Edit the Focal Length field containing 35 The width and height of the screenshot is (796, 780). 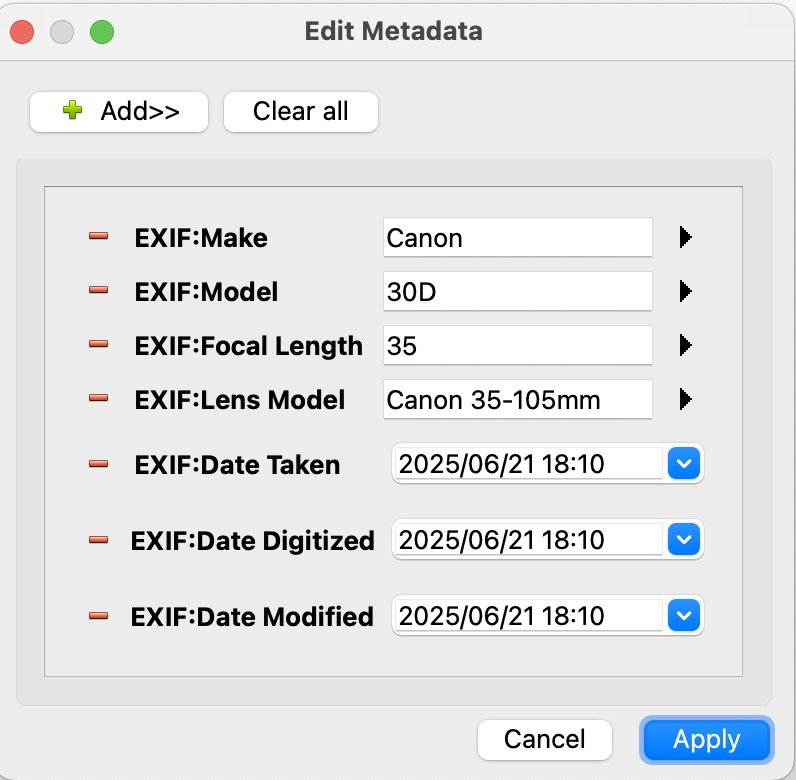tap(517, 345)
